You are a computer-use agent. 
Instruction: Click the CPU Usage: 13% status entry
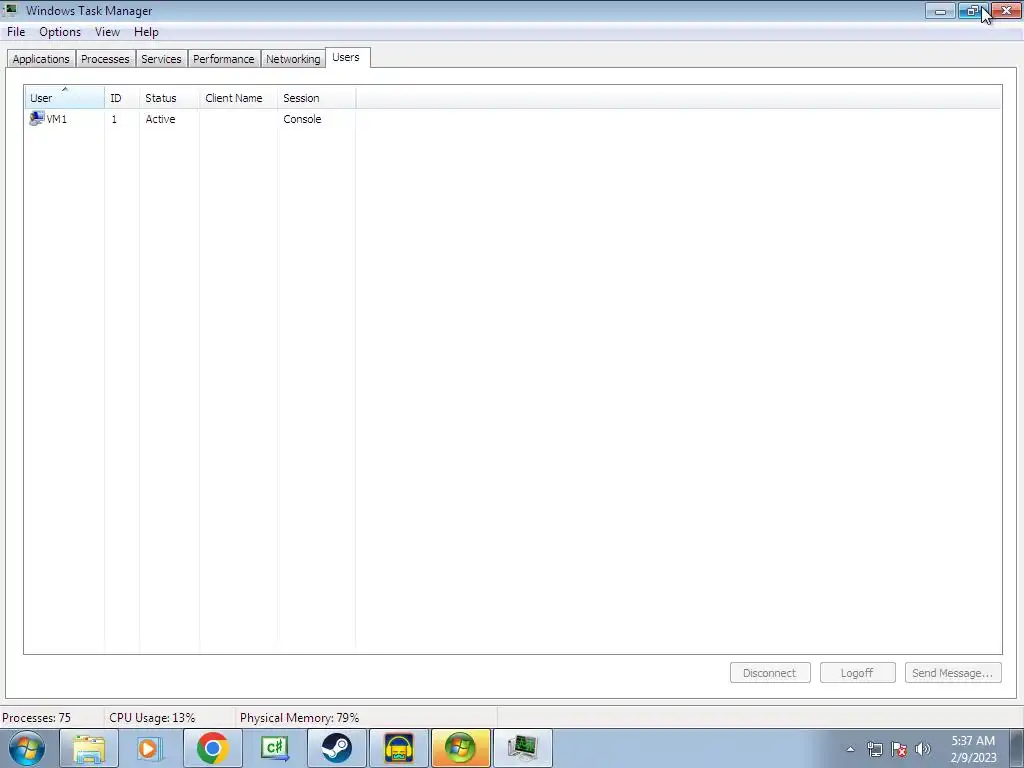152,718
